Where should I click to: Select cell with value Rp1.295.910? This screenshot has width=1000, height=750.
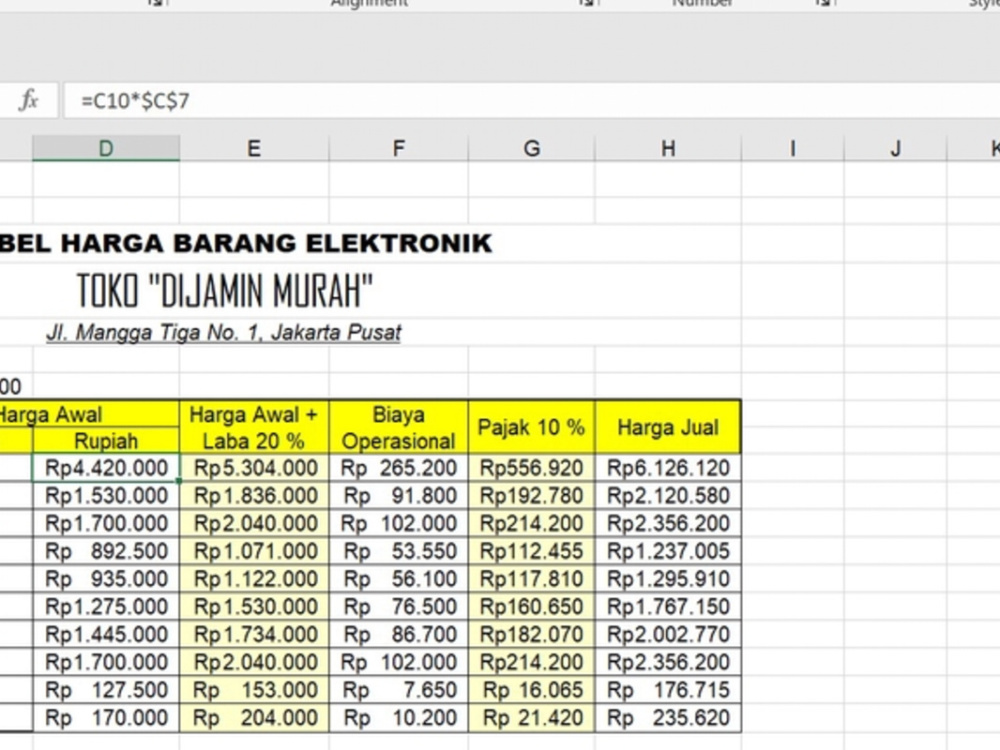668,579
